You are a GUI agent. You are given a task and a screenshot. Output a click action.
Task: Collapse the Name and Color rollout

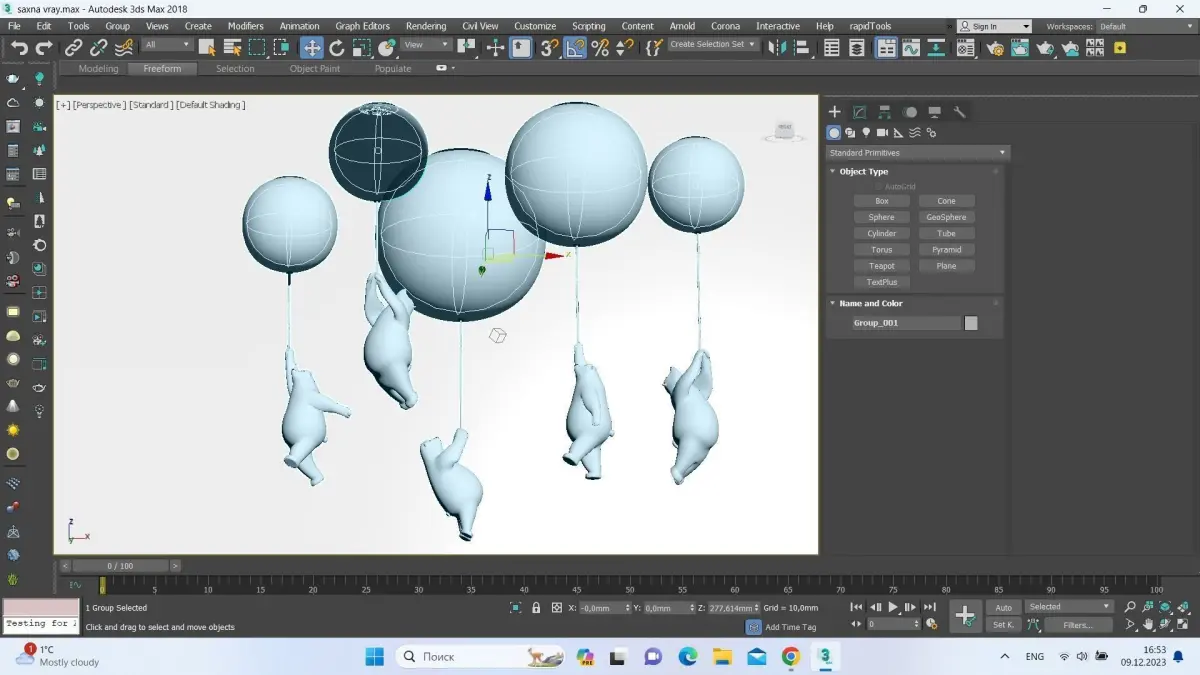coord(870,303)
